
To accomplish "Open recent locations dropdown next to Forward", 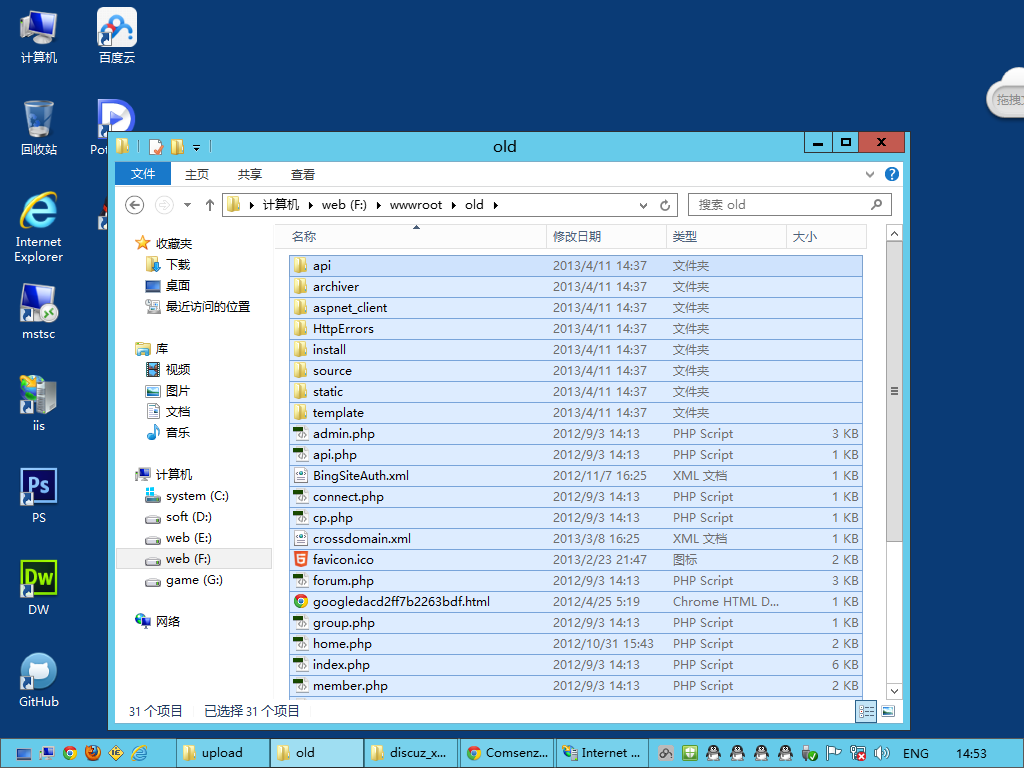I will point(187,205).
